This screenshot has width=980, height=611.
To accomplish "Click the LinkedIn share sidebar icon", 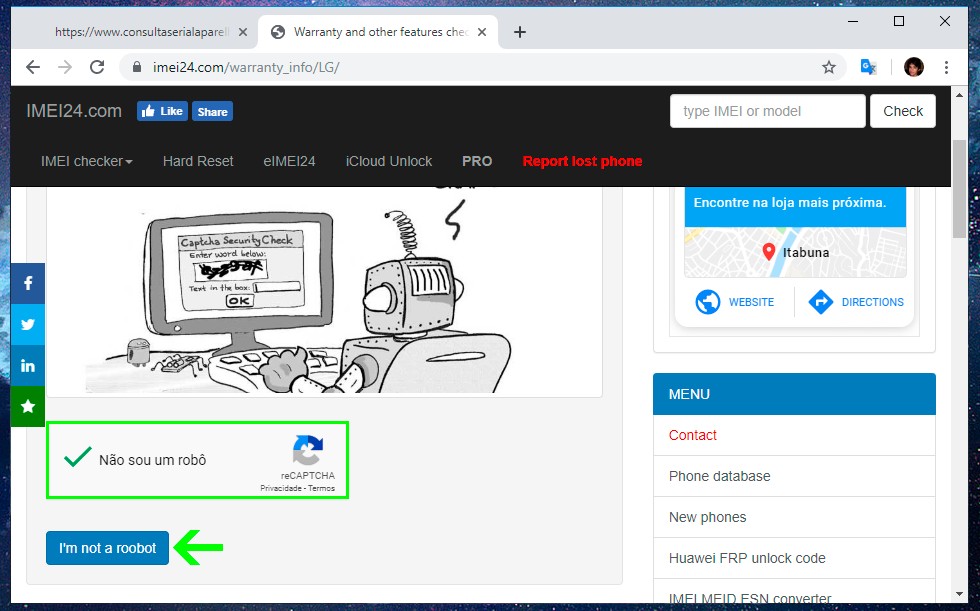I will (x=27, y=365).
